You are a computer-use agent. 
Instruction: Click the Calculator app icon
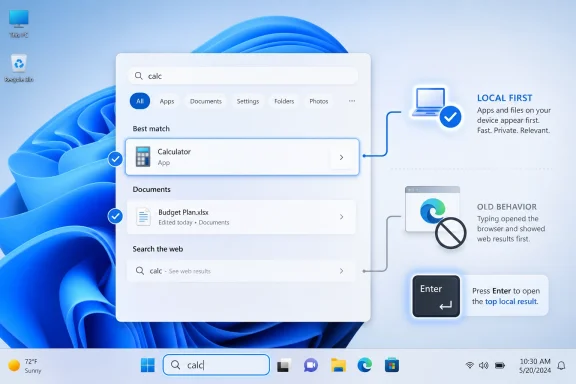[143, 157]
